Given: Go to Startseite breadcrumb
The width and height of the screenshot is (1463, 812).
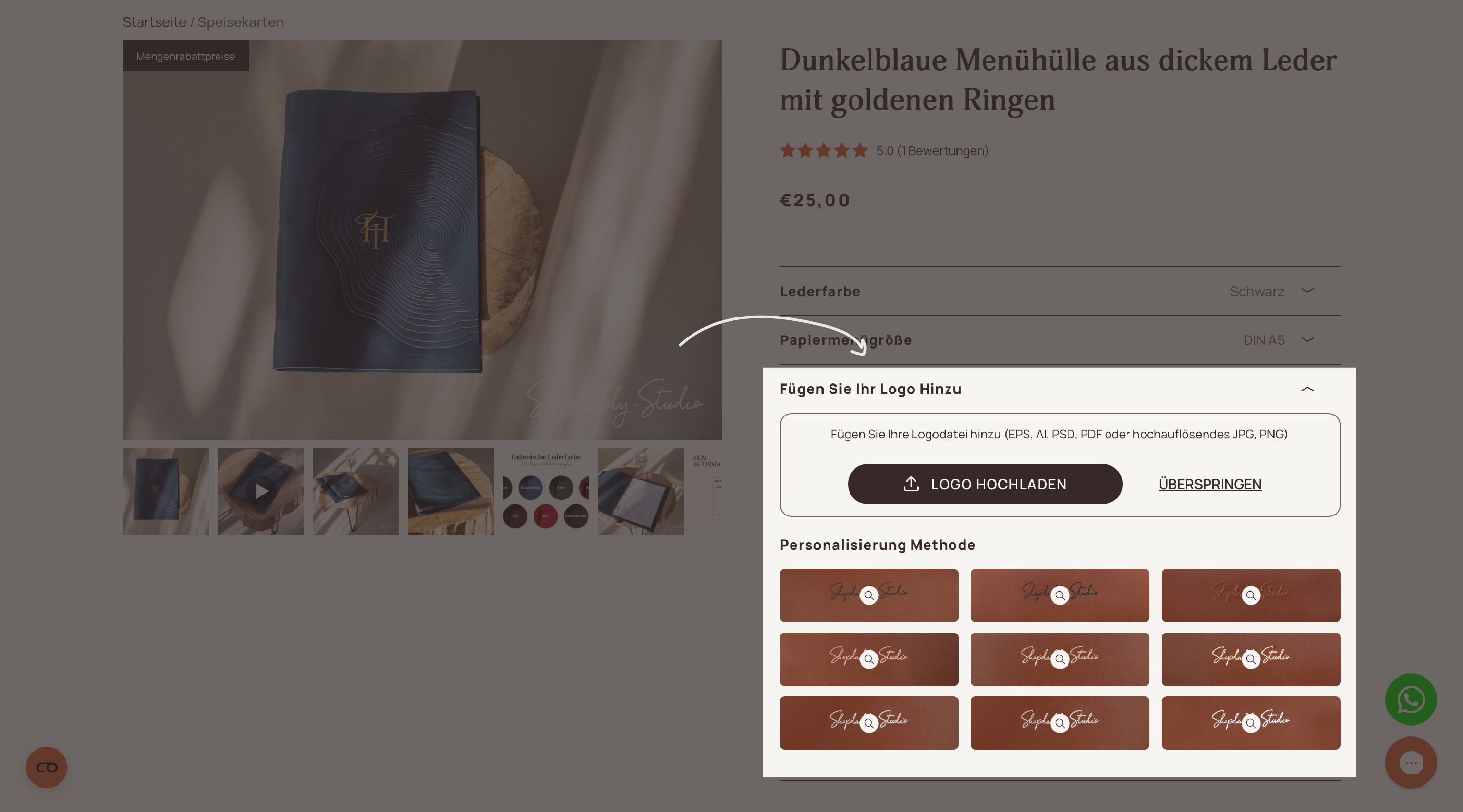Looking at the screenshot, I should pos(155,22).
